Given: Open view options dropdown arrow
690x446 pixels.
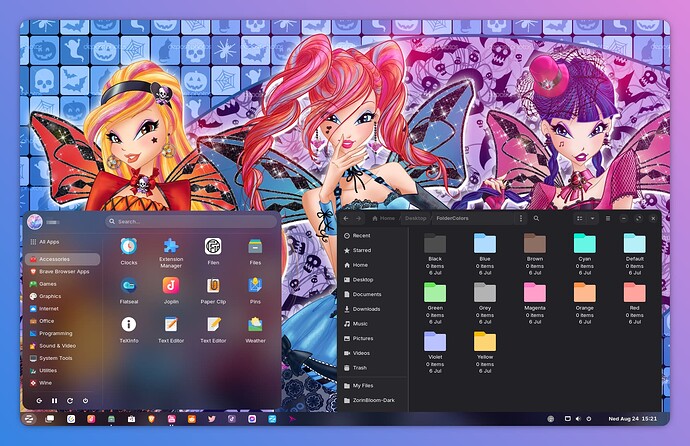Looking at the screenshot, I should pos(592,218).
